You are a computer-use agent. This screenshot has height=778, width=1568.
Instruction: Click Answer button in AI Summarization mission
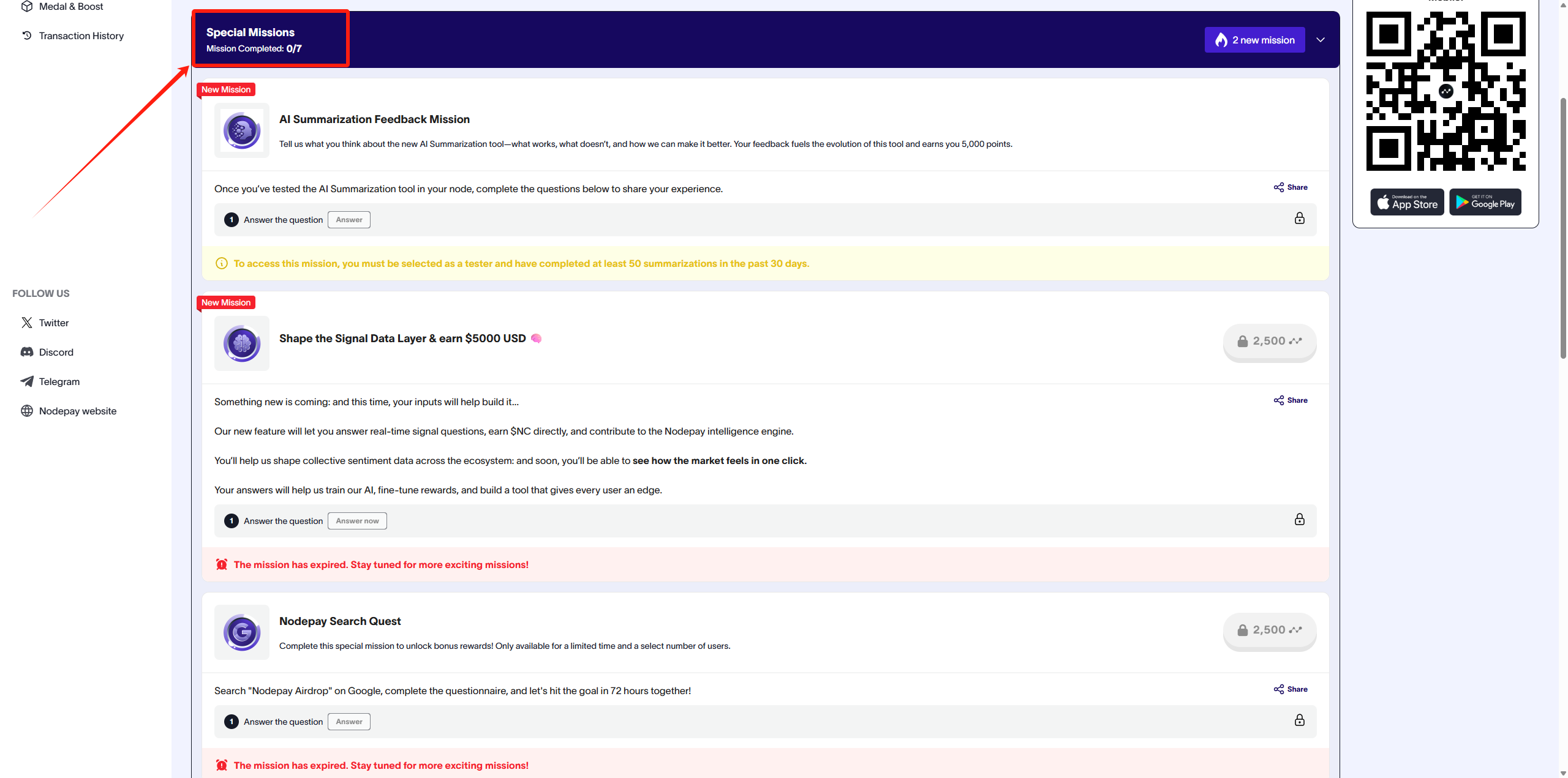click(349, 220)
